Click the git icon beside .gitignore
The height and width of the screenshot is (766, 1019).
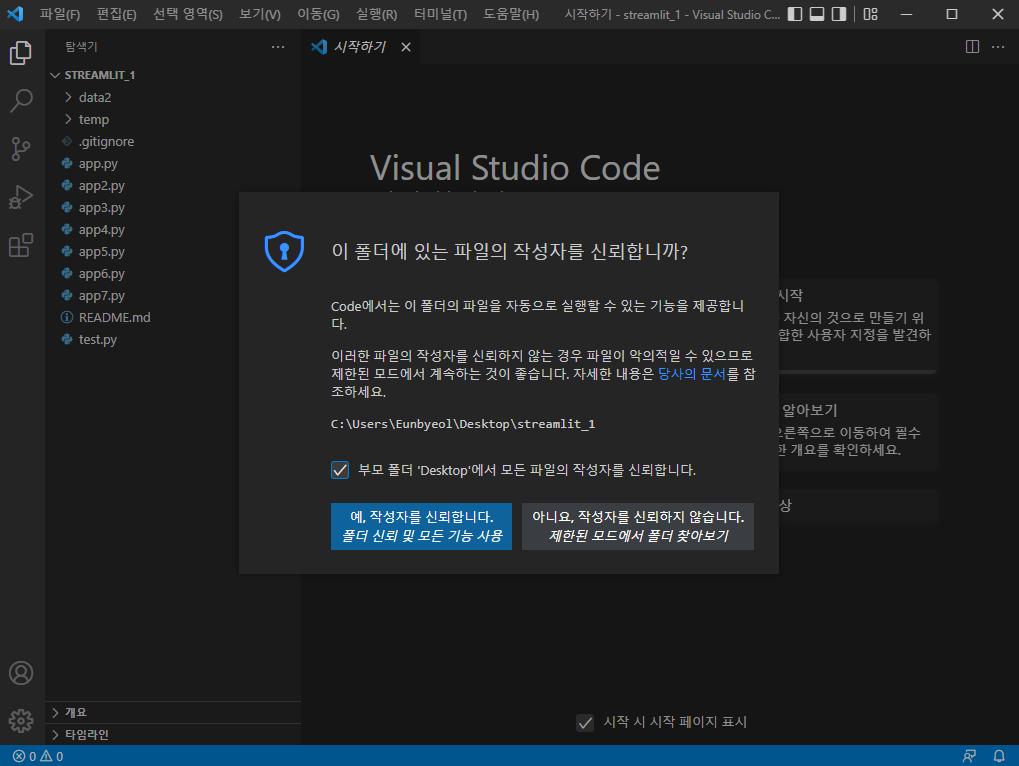[x=66, y=141]
